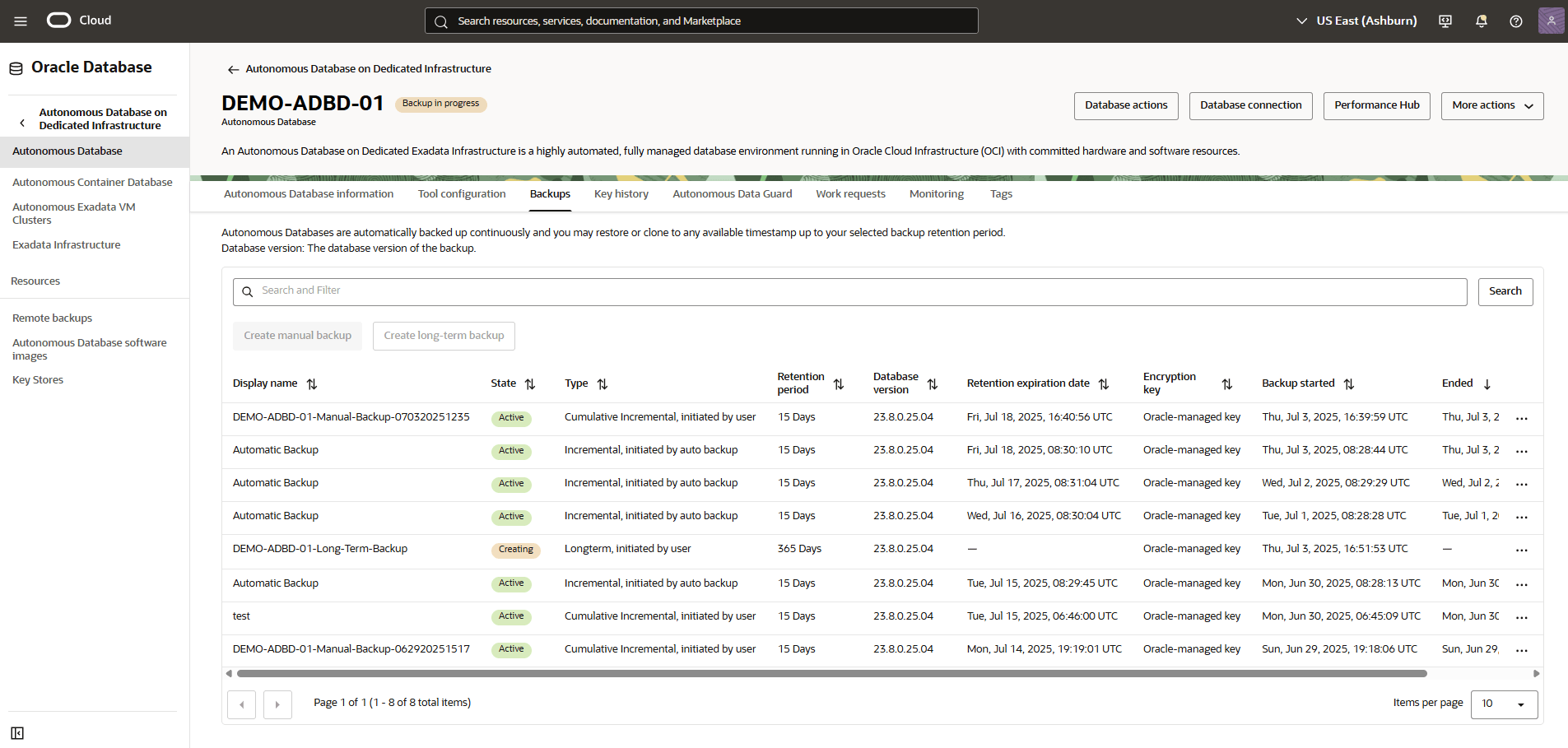Open actions menu for Long-Term-Backup row
1568x748 pixels.
[x=1521, y=550]
